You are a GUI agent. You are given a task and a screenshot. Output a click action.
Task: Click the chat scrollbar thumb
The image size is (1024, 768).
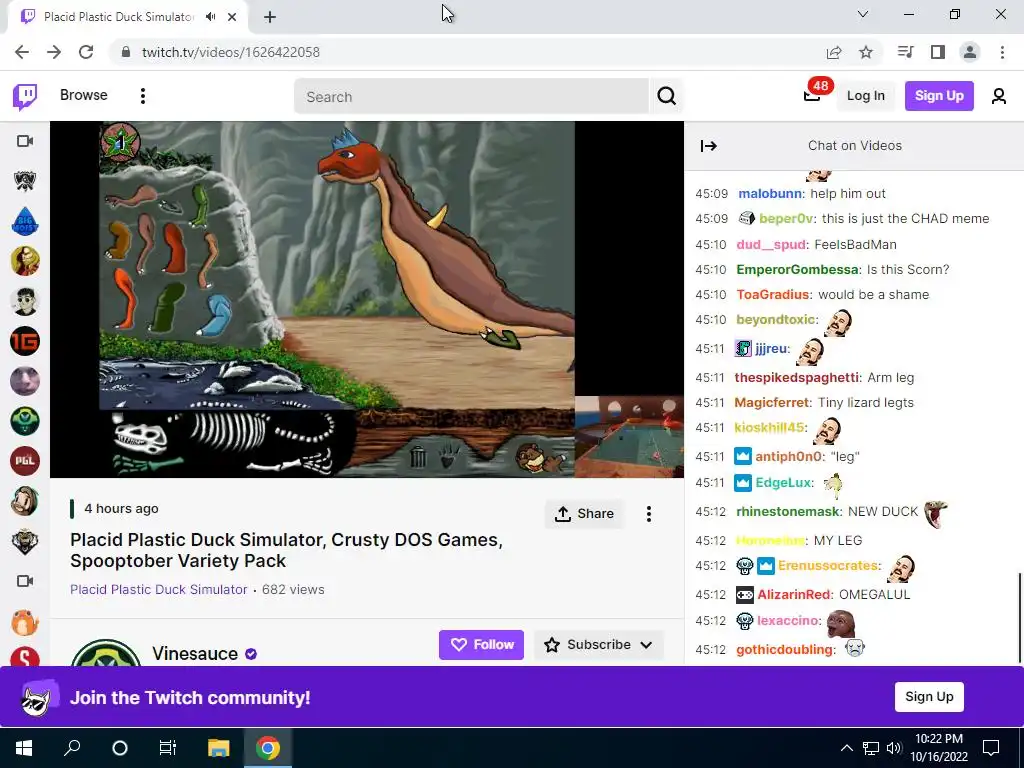1019,617
